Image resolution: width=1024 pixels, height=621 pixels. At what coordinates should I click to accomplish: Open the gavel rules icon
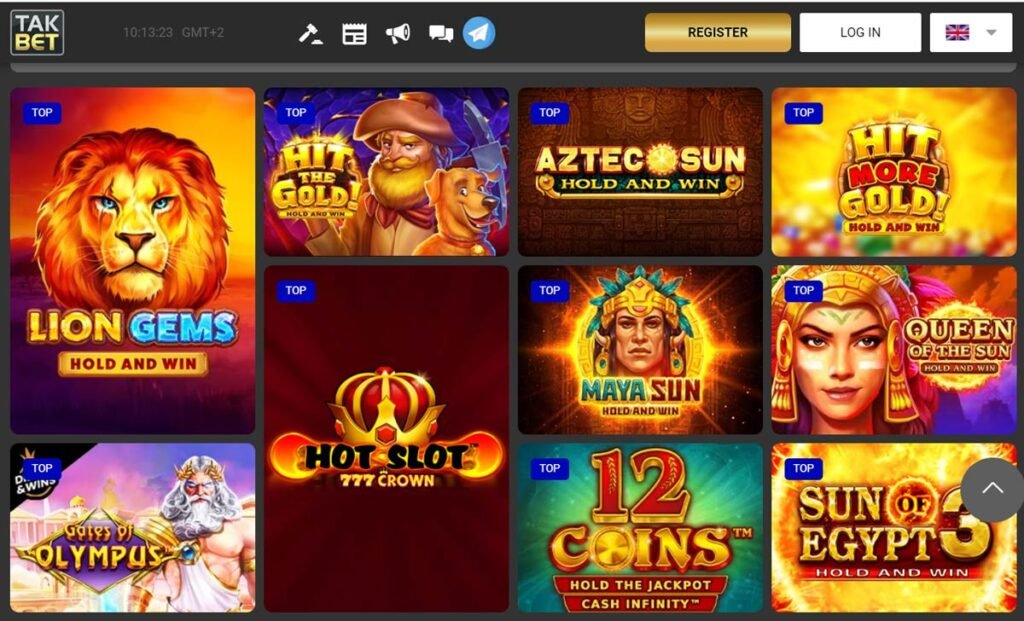click(311, 33)
